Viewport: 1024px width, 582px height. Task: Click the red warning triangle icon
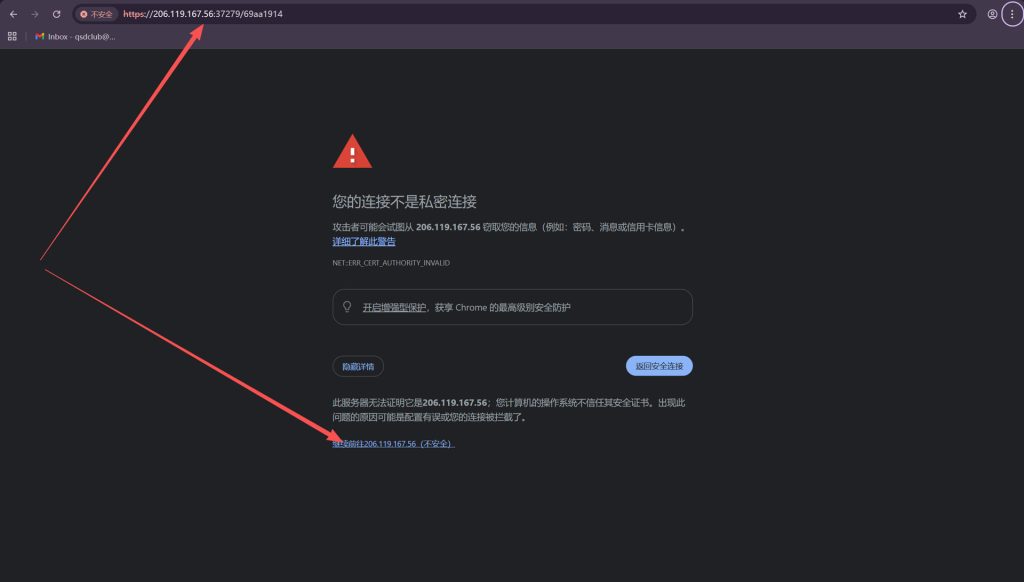tap(352, 152)
